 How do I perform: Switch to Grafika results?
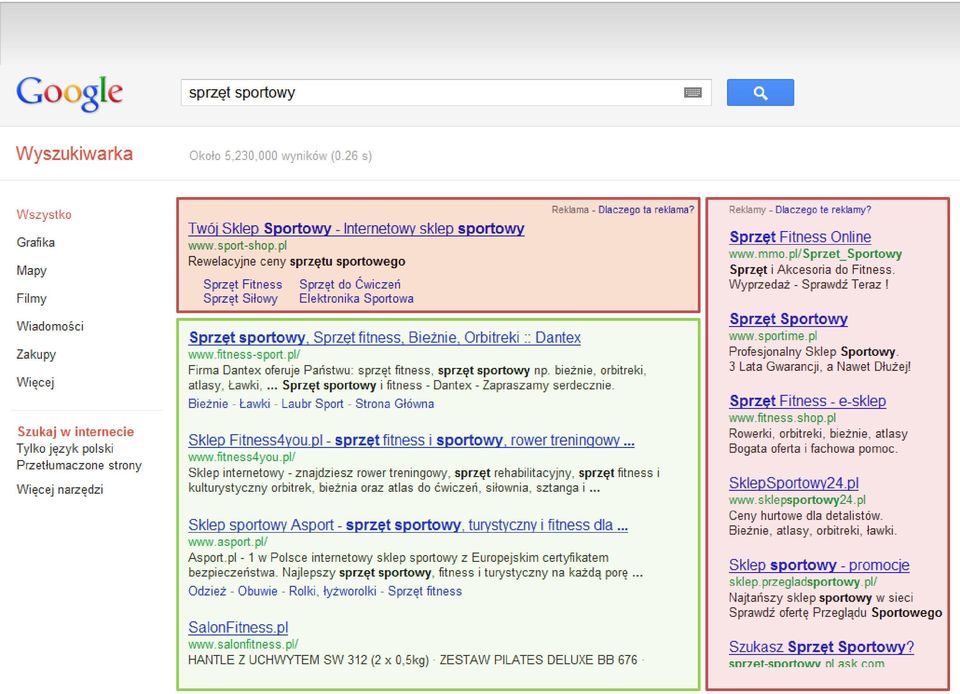(x=36, y=242)
